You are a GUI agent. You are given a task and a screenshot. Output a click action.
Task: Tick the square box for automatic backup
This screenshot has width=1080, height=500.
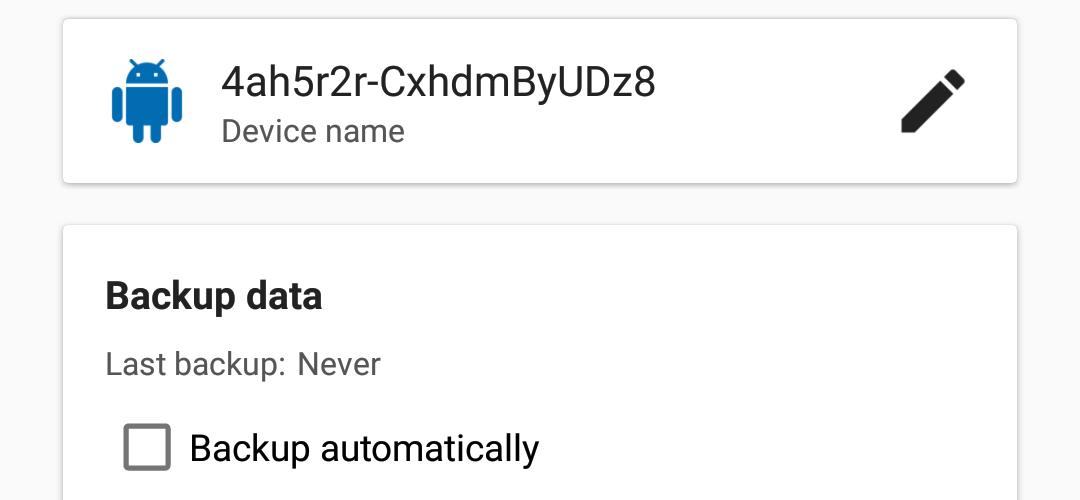click(x=147, y=447)
